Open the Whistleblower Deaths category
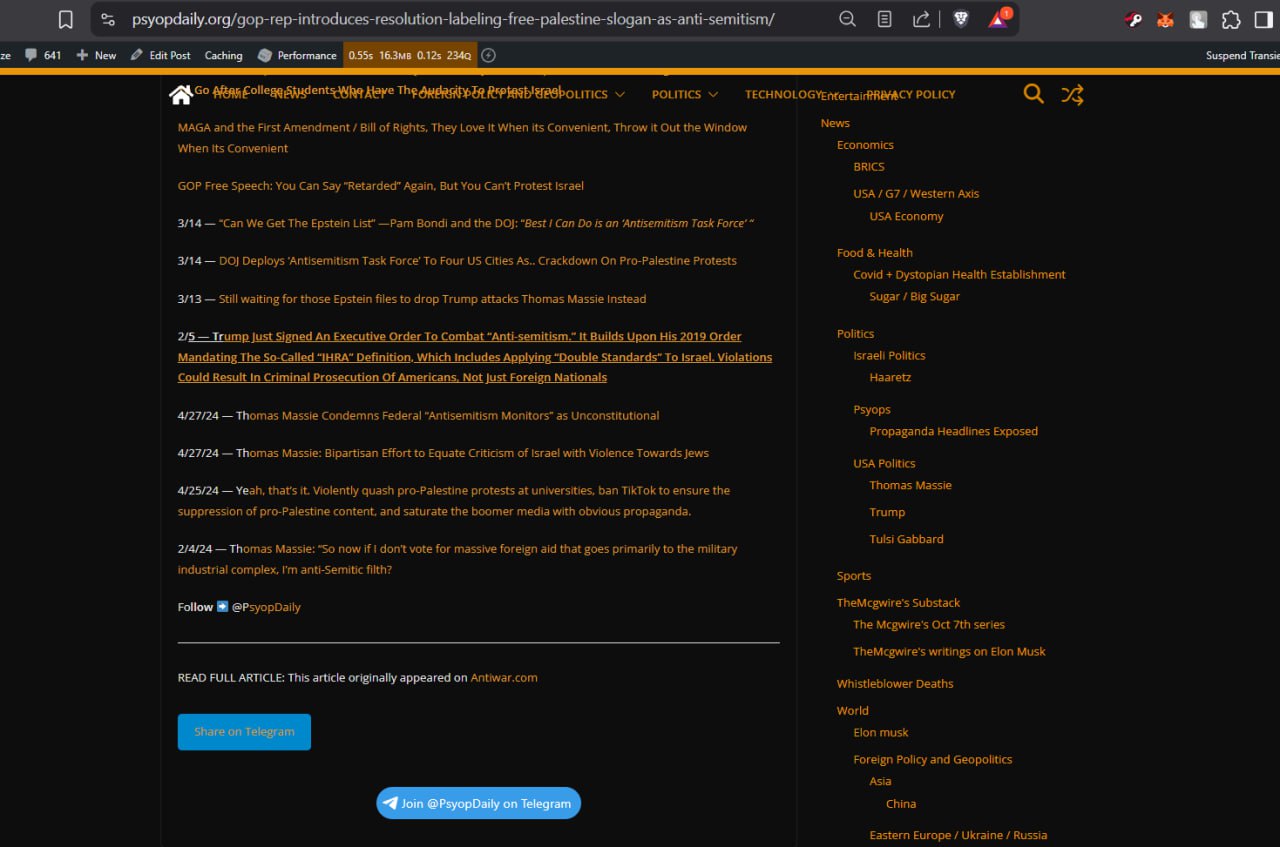 coord(895,684)
